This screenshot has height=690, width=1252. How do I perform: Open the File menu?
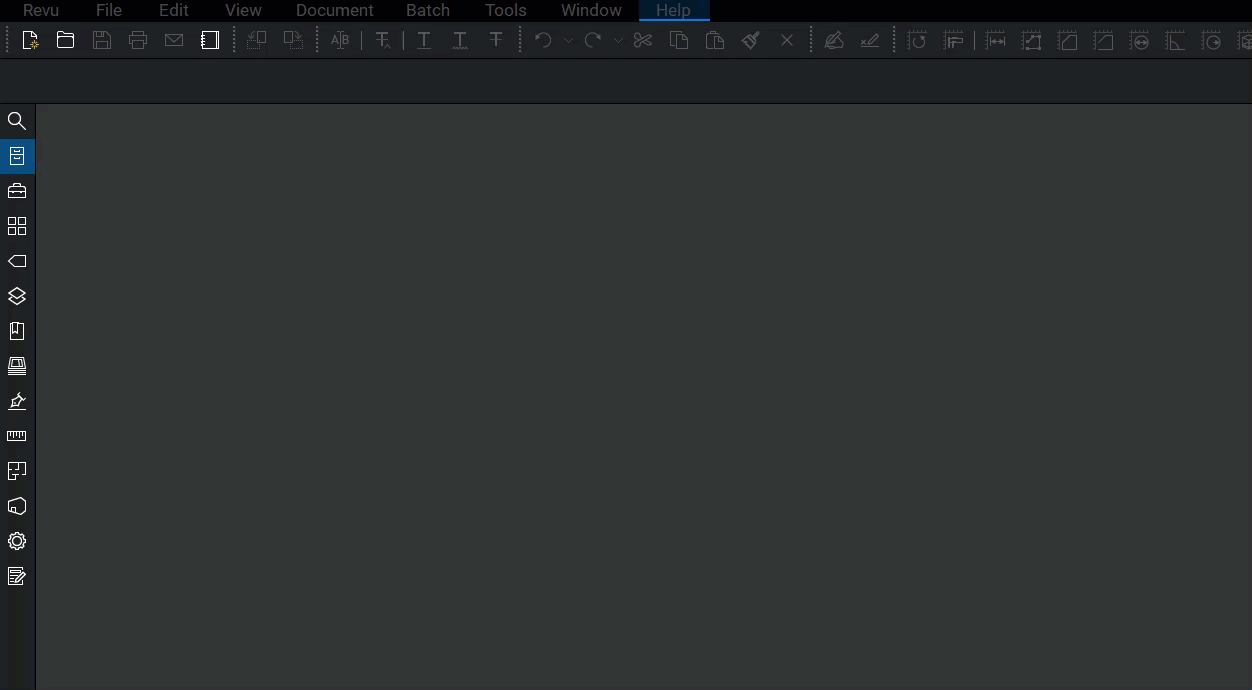coord(109,10)
